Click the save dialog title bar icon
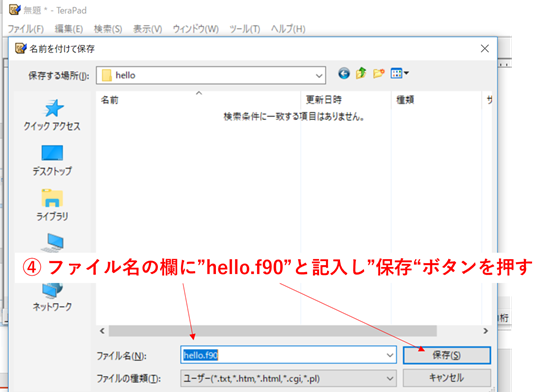 [21, 48]
